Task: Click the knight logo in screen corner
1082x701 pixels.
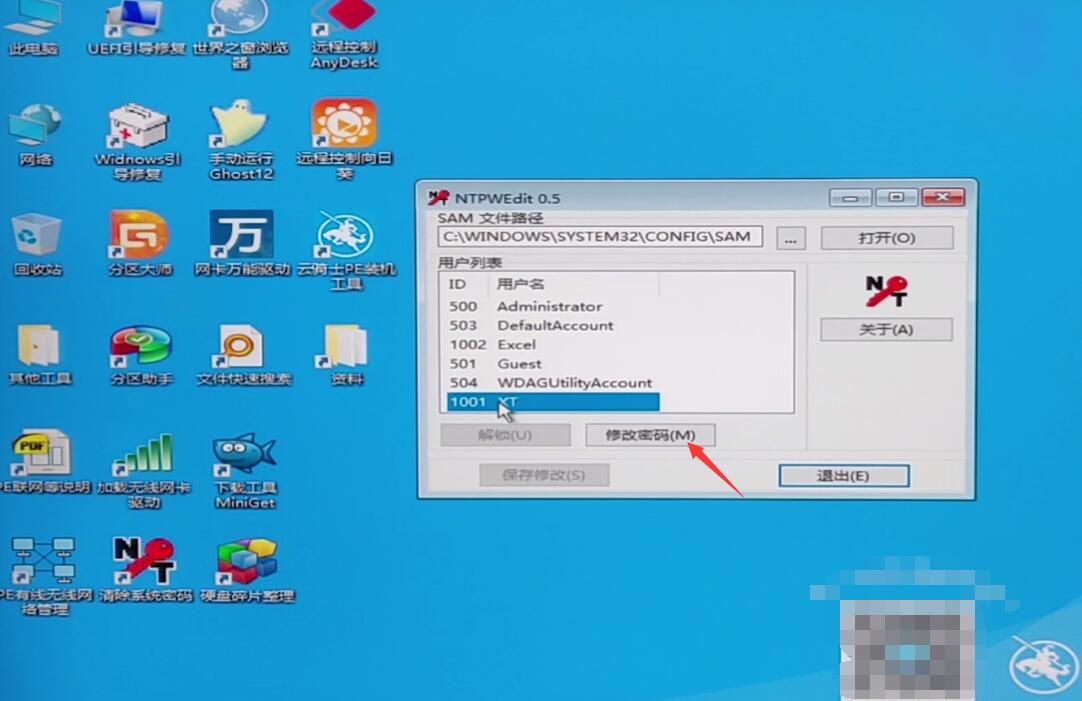Action: (1044, 665)
